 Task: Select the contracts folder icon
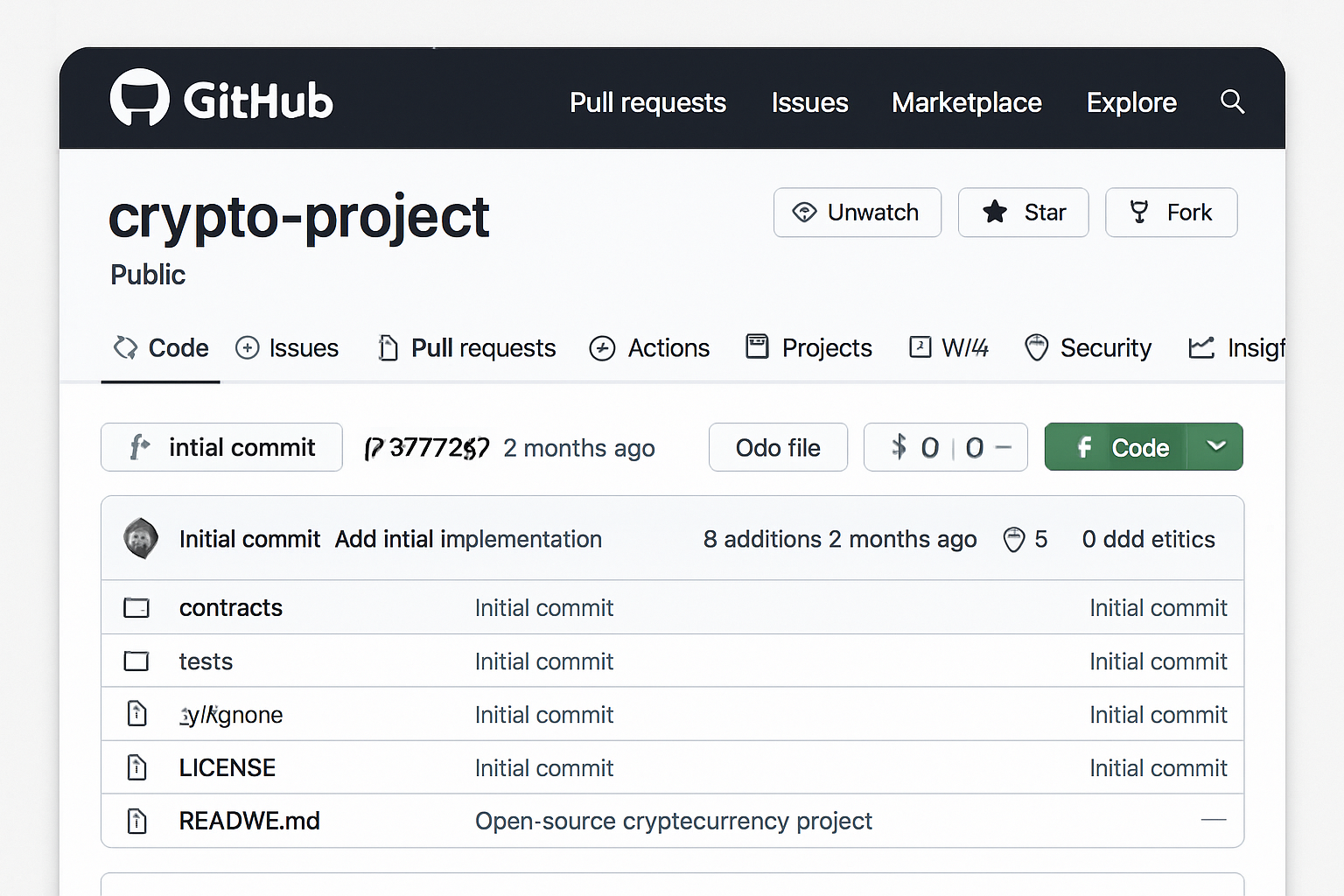(x=136, y=607)
